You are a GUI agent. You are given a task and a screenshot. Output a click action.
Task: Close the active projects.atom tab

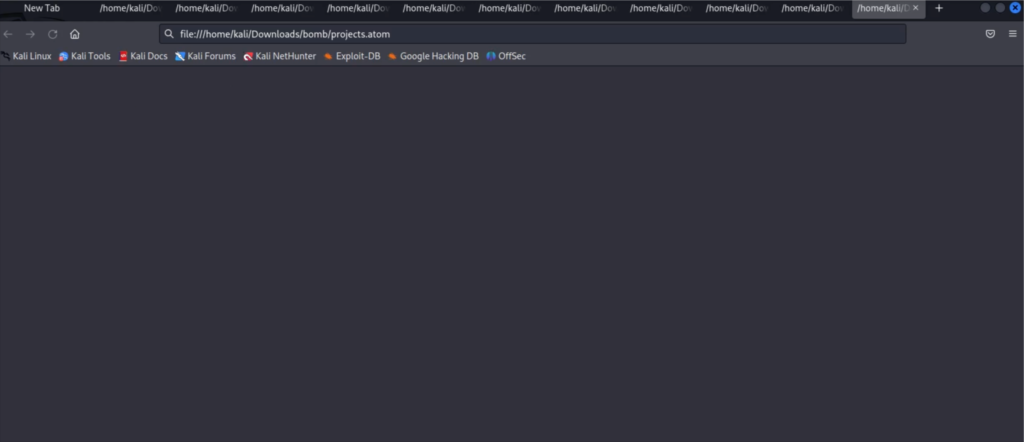pyautogui.click(x=915, y=8)
